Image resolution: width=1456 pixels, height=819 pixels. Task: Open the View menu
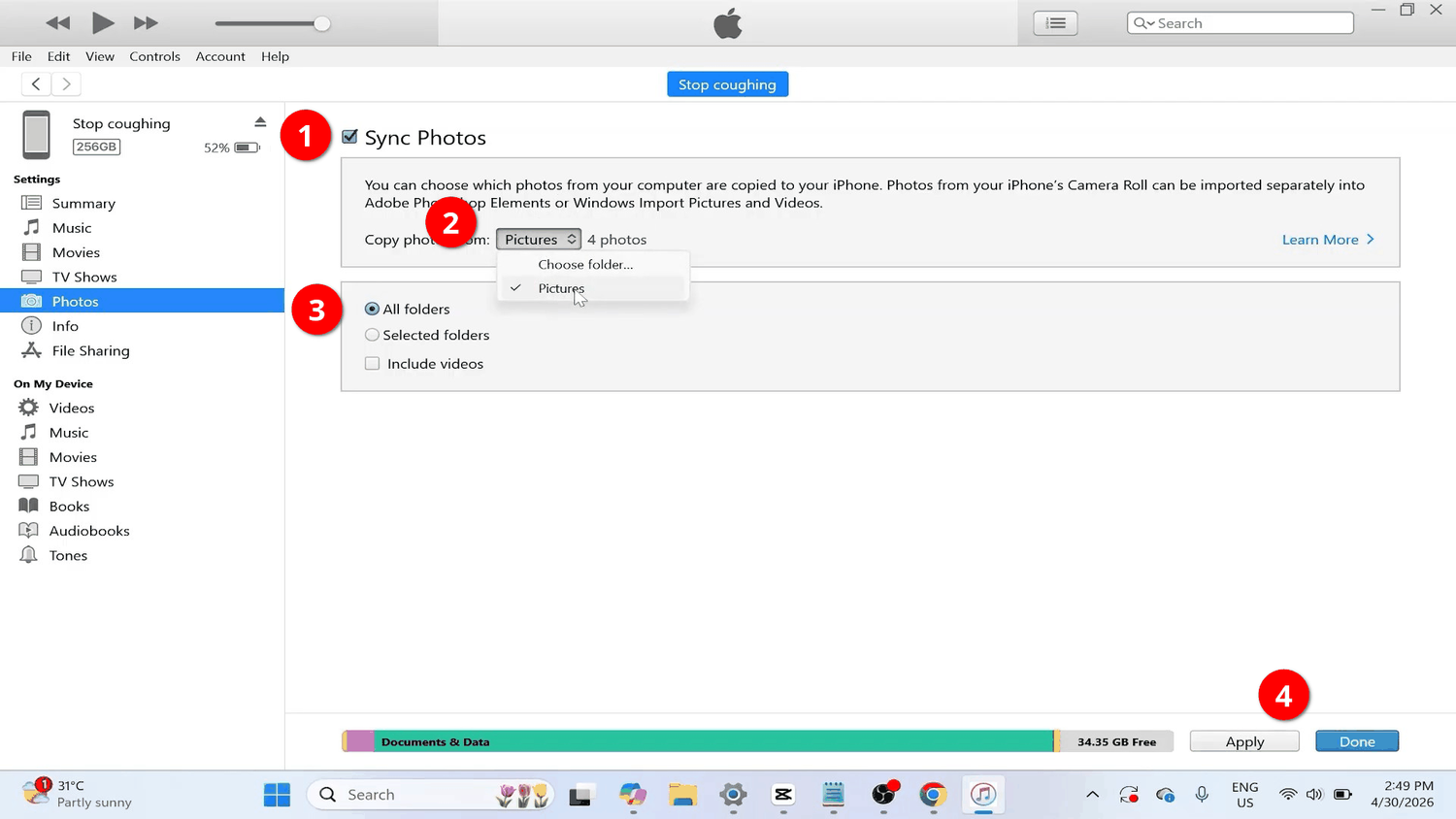100,56
